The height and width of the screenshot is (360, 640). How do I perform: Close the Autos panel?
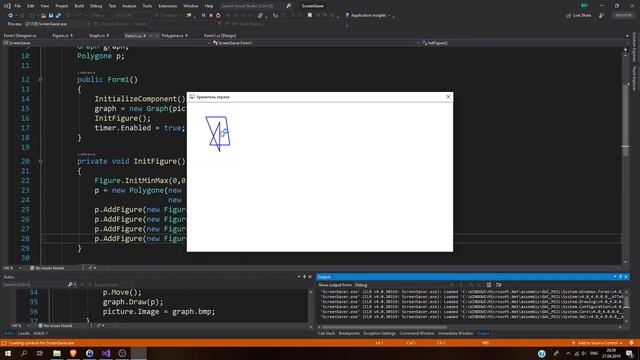click(310, 277)
